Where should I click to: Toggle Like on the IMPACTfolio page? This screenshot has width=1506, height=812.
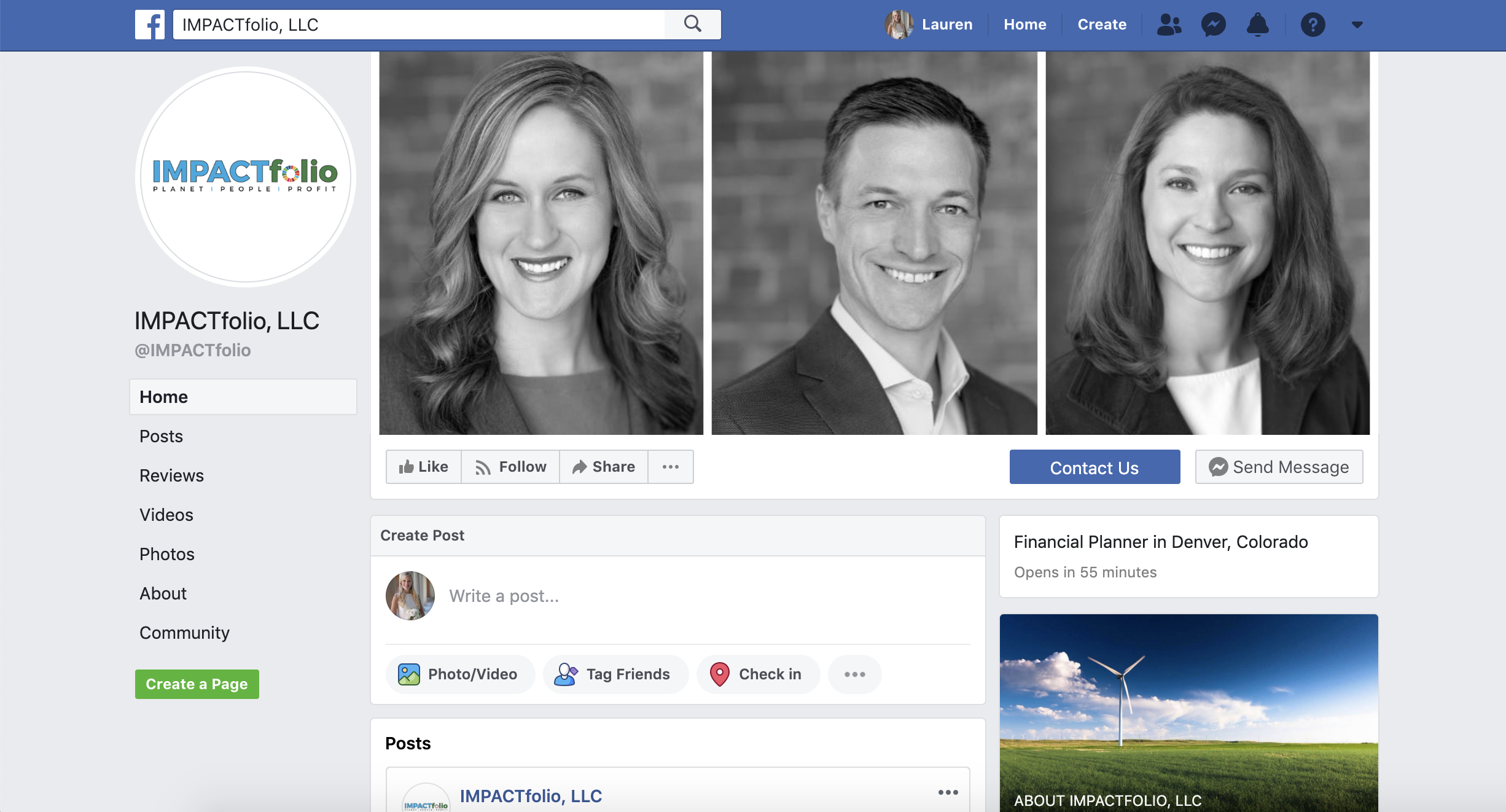423,467
